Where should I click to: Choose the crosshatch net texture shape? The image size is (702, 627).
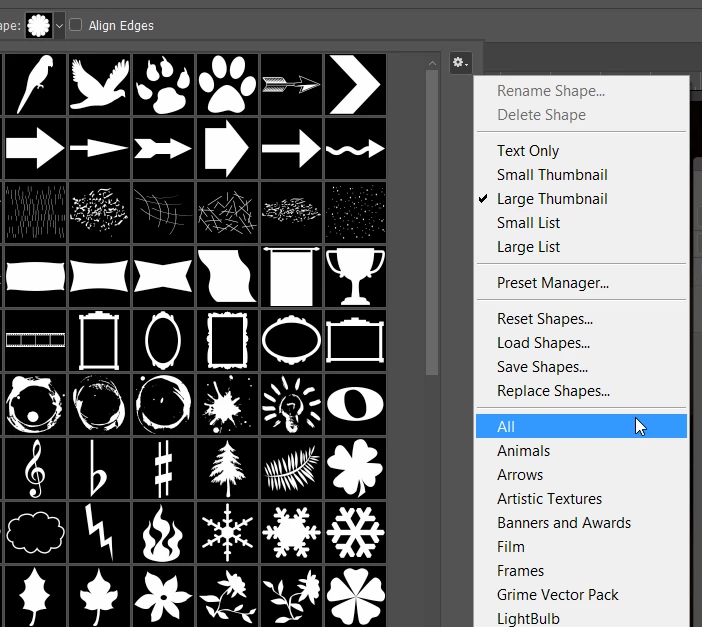point(163,212)
